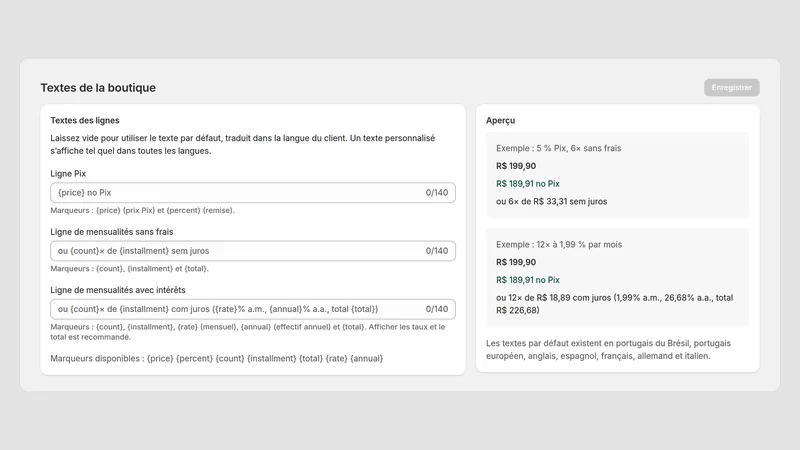The image size is (800, 450).
Task: Select the 'Textes de la boutique' heading
Action: tap(98, 88)
